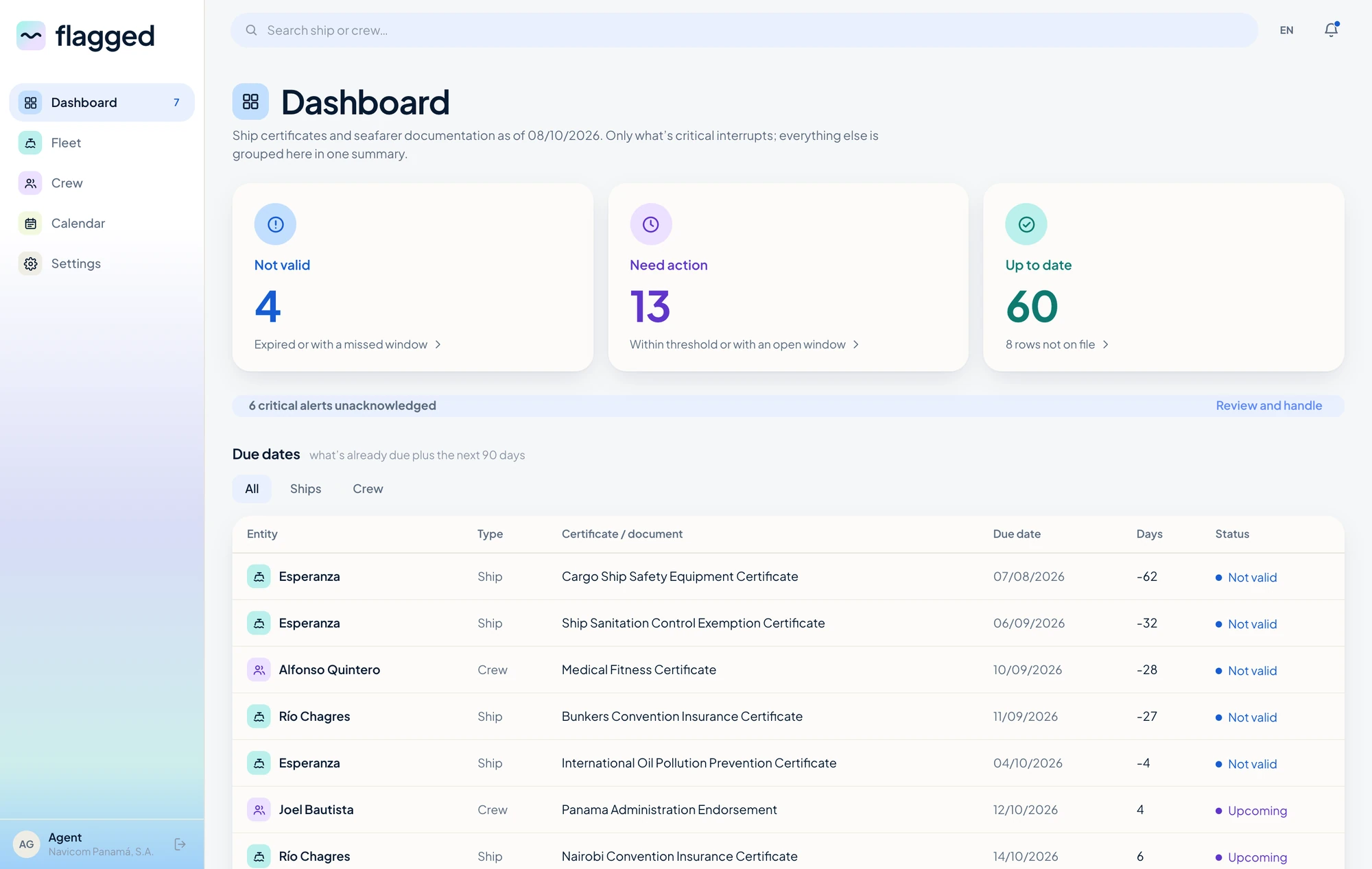This screenshot has height=869, width=1372.
Task: Open Expired or with a missed window chevron
Action: click(x=438, y=344)
